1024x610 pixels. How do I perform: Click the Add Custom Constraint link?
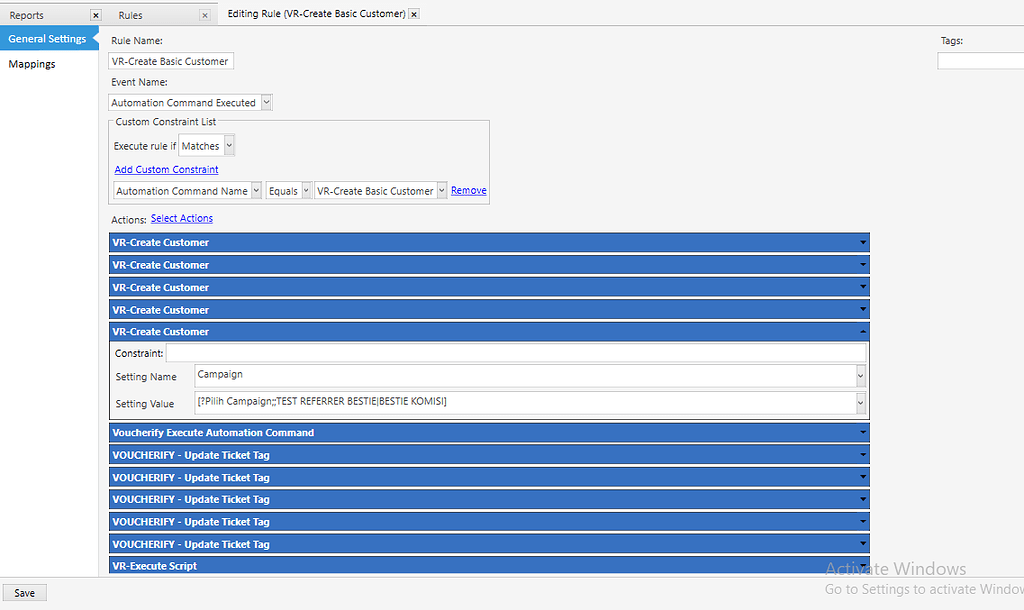point(166,169)
